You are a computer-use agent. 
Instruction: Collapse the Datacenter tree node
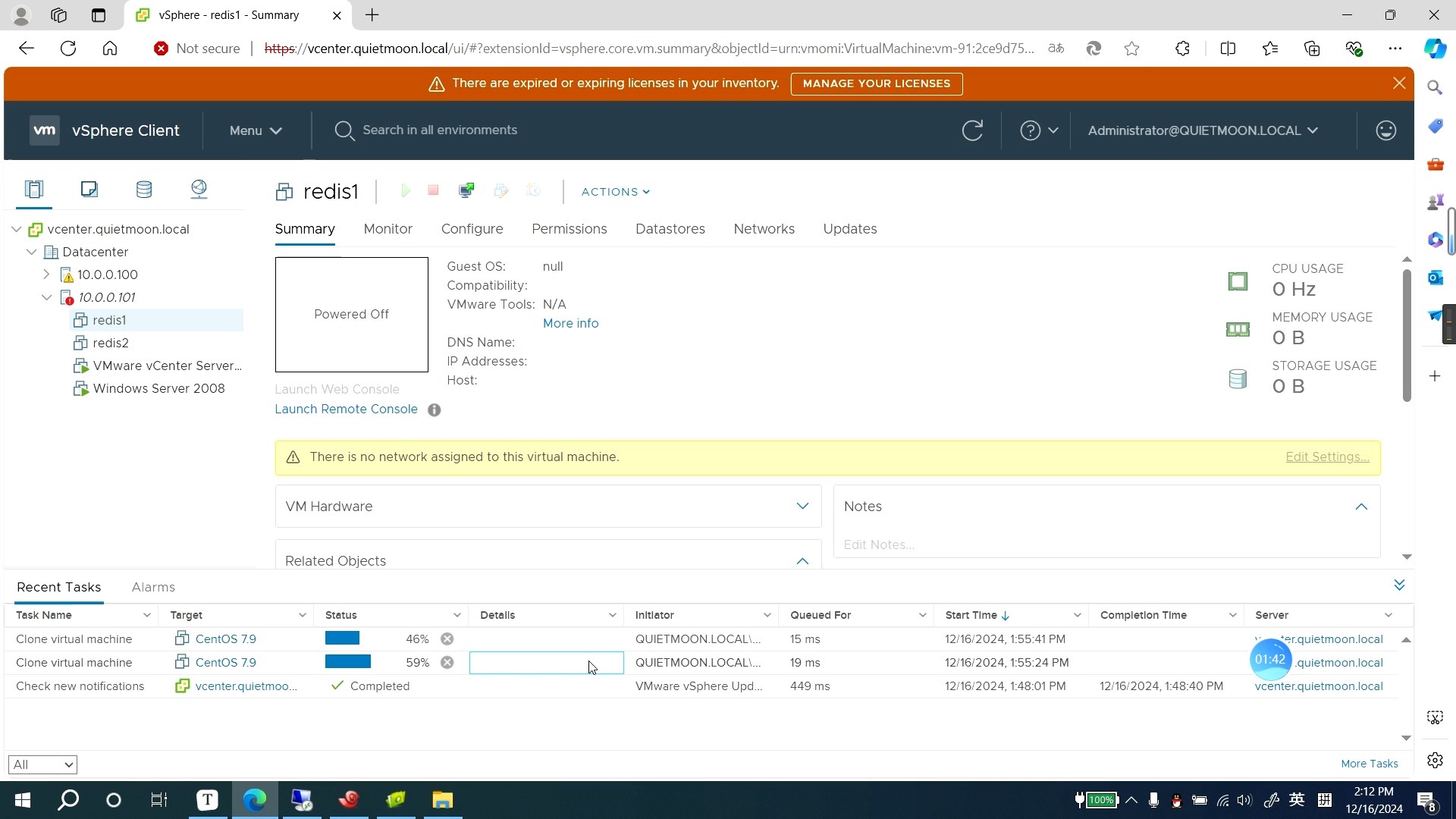(x=31, y=252)
